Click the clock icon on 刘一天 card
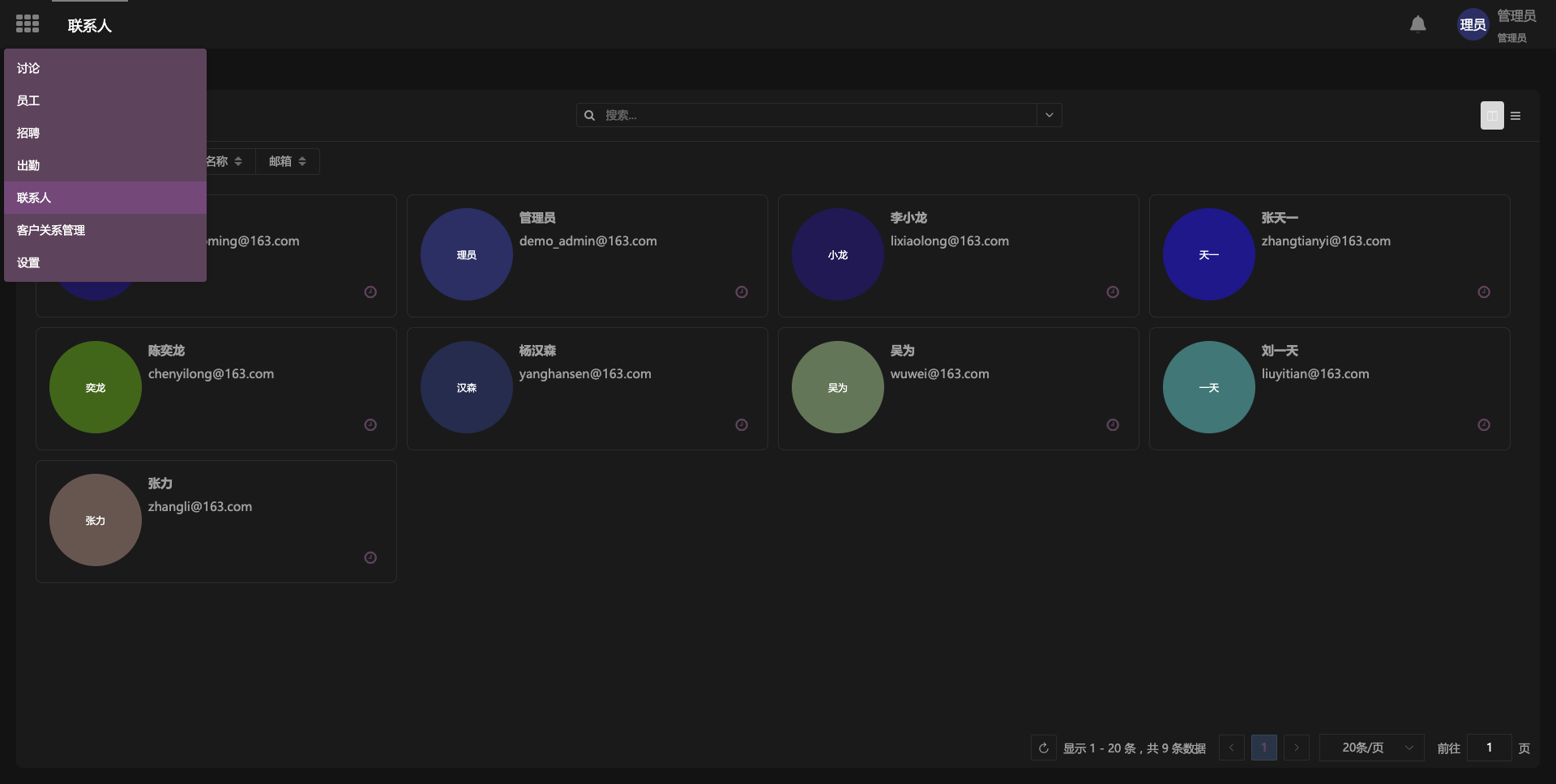This screenshot has height=784, width=1556. point(1484,425)
